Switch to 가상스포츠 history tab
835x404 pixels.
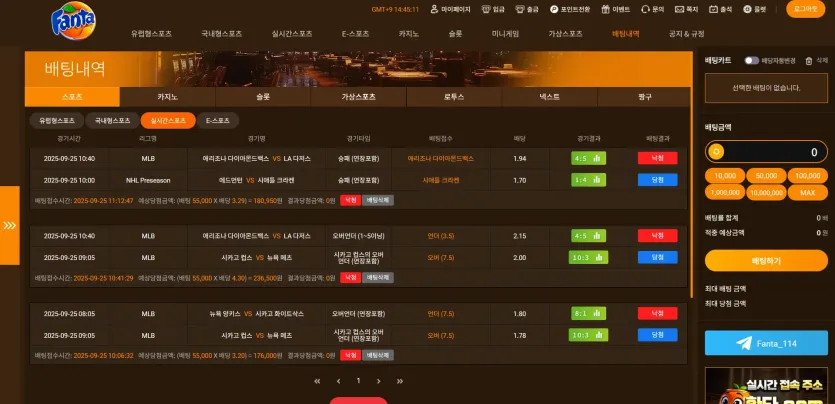[x=358, y=97]
